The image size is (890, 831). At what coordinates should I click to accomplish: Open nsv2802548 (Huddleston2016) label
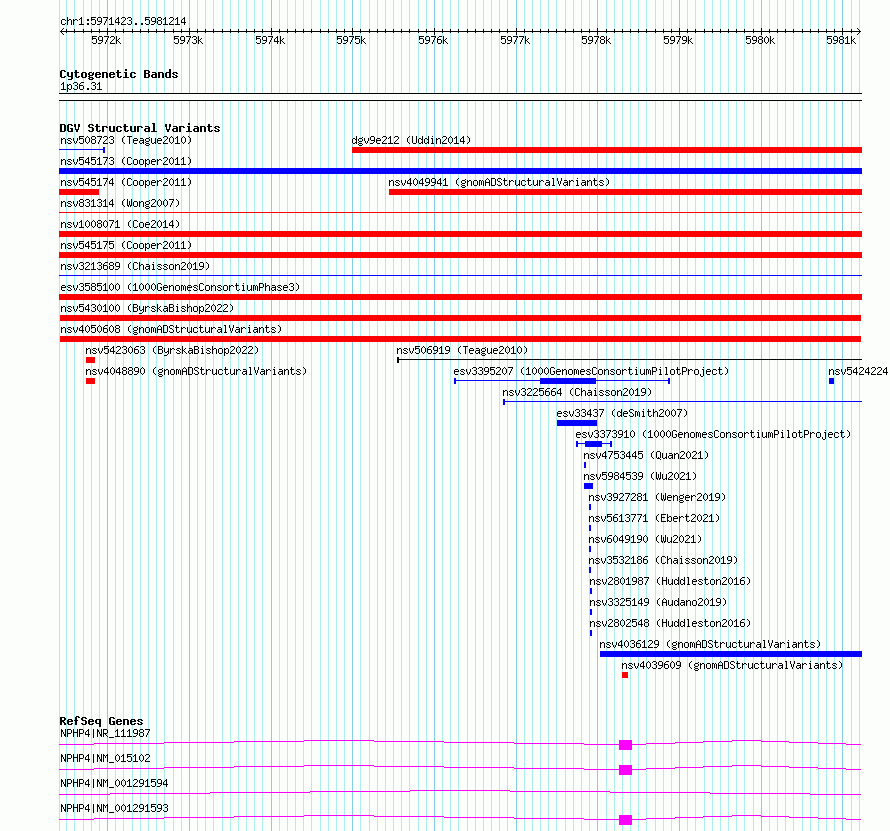pos(670,623)
